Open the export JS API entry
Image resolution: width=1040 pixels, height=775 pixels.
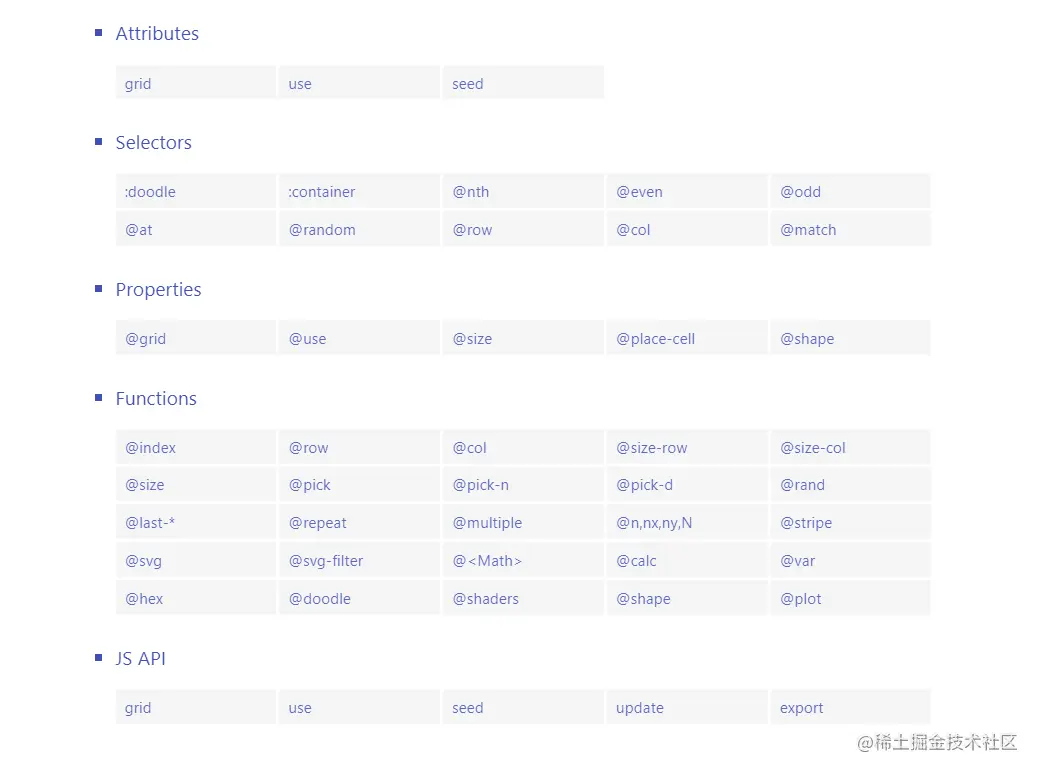[x=851, y=707]
